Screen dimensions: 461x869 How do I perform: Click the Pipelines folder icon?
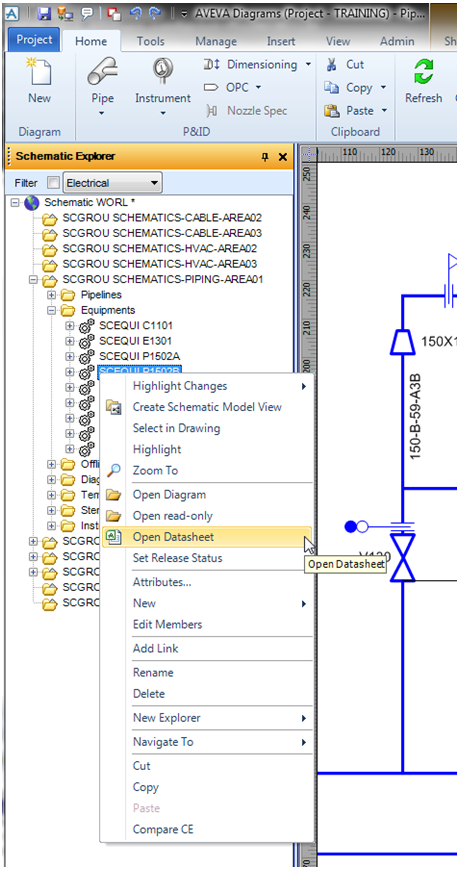tap(68, 295)
